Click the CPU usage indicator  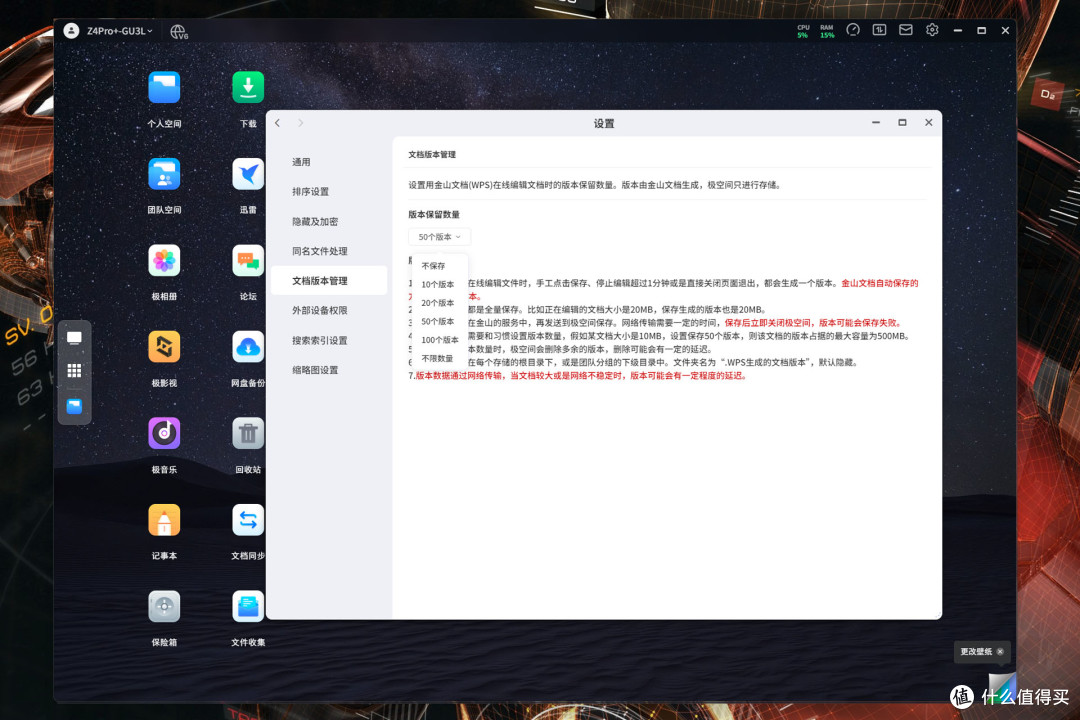click(x=803, y=31)
